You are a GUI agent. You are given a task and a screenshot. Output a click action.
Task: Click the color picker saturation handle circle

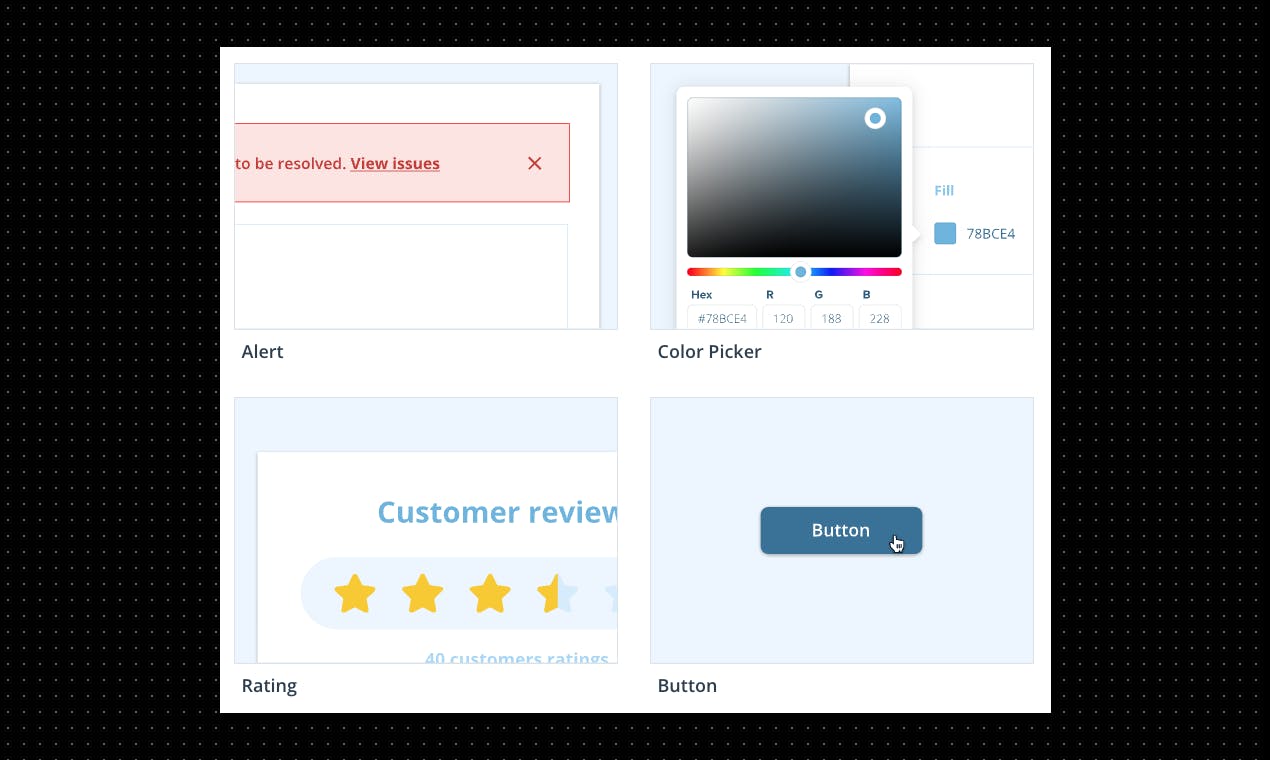pos(875,119)
